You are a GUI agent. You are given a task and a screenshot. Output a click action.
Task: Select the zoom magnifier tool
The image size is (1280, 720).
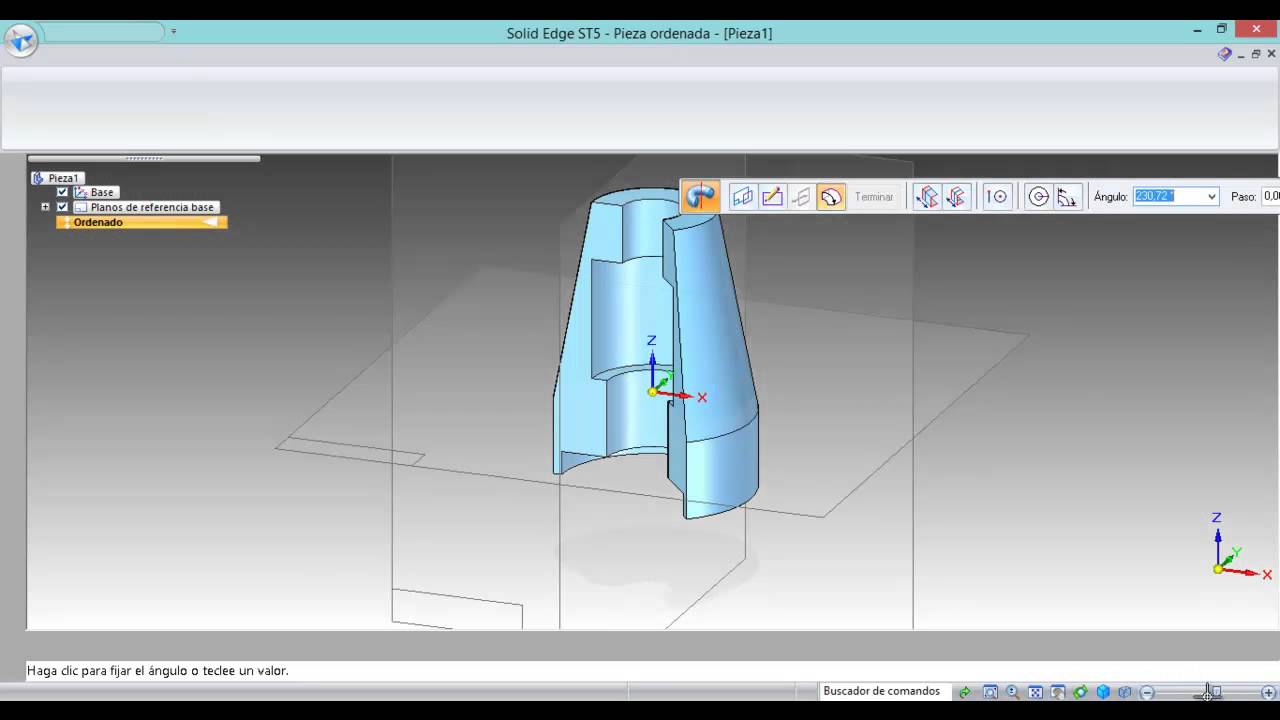1013,692
